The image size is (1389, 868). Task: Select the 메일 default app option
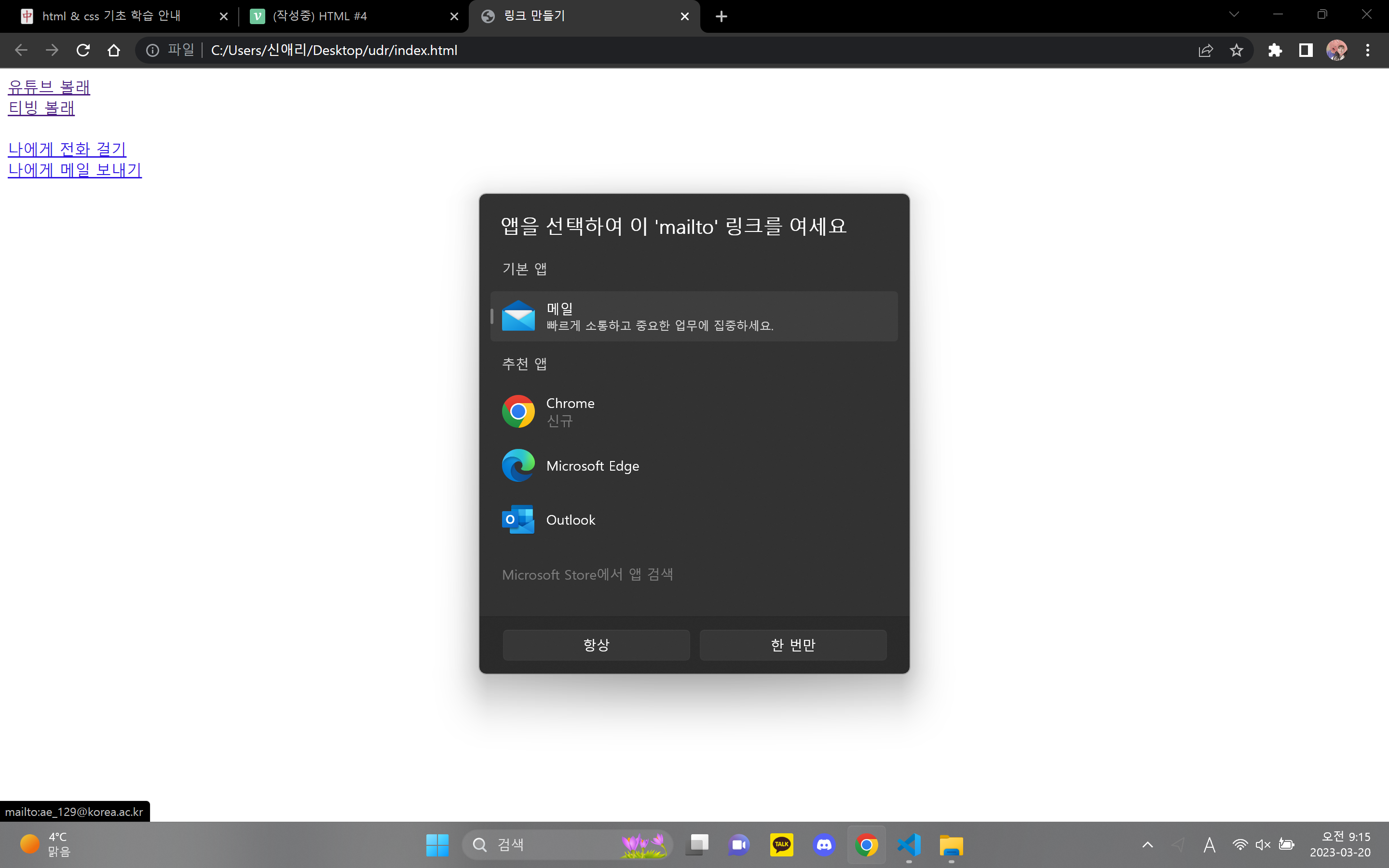coord(694,316)
